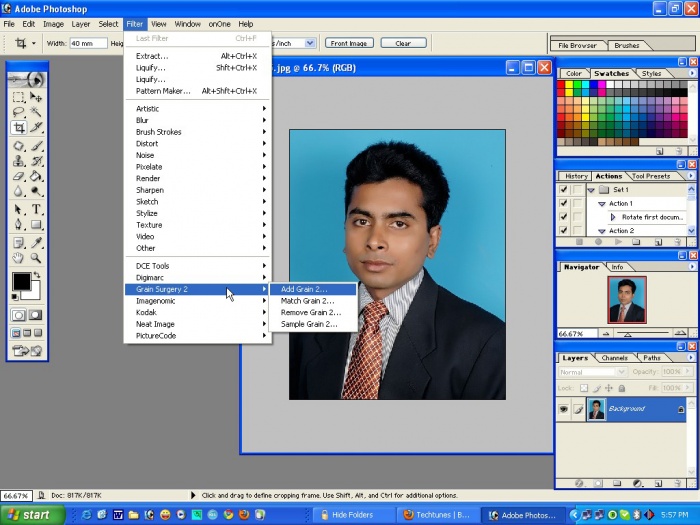Click the Clear button

click(403, 43)
